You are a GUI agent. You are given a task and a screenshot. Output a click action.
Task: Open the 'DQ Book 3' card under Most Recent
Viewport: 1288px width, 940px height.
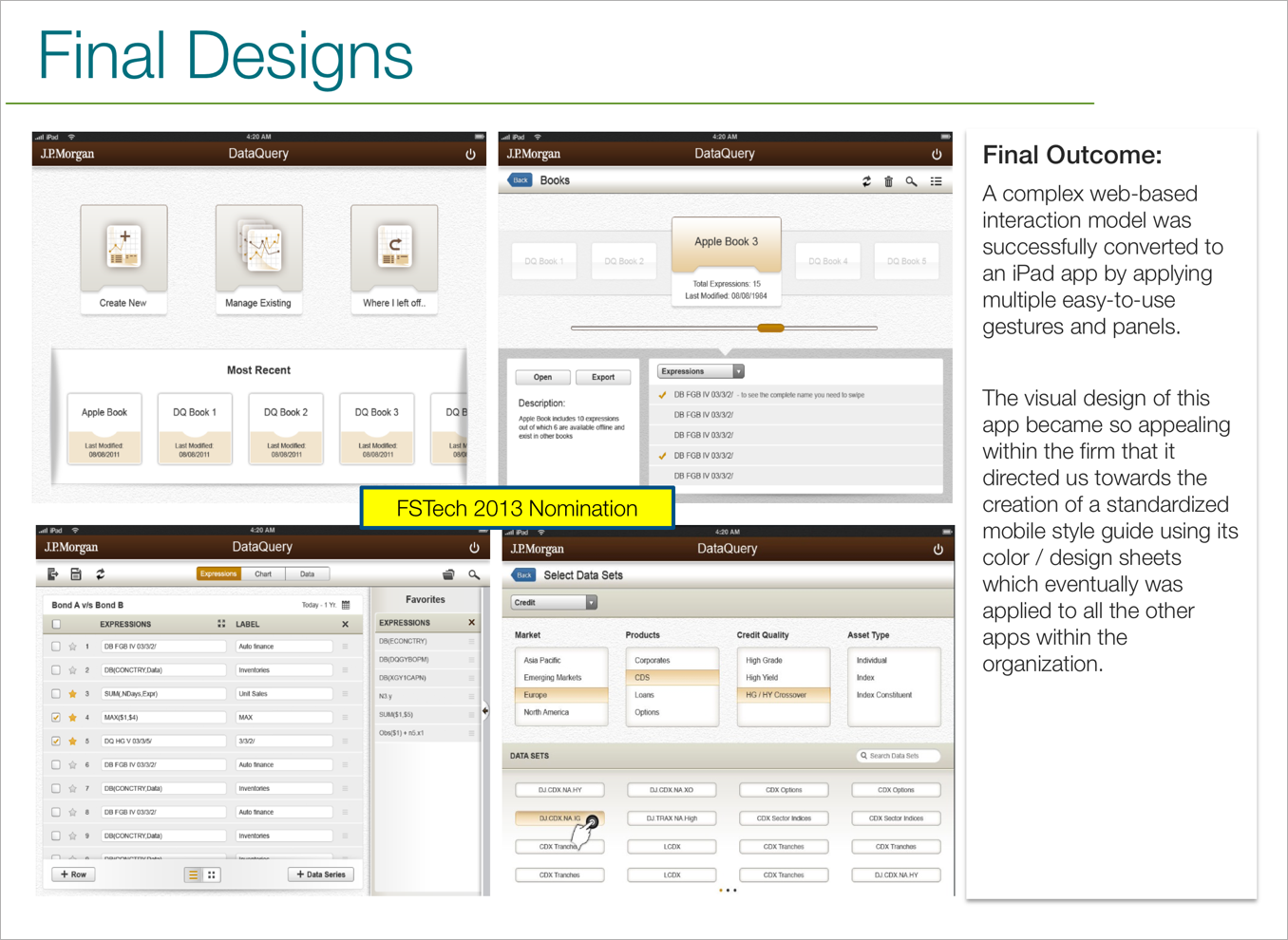point(377,428)
